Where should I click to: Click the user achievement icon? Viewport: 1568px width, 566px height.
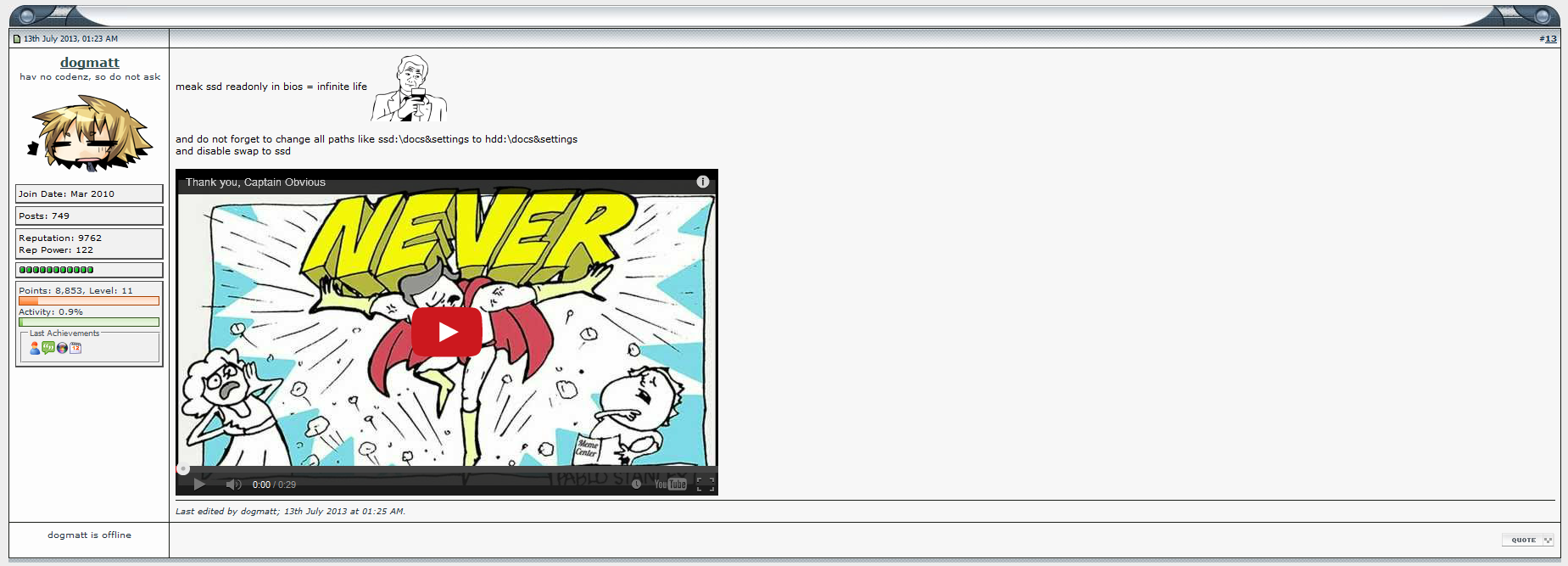[35, 348]
